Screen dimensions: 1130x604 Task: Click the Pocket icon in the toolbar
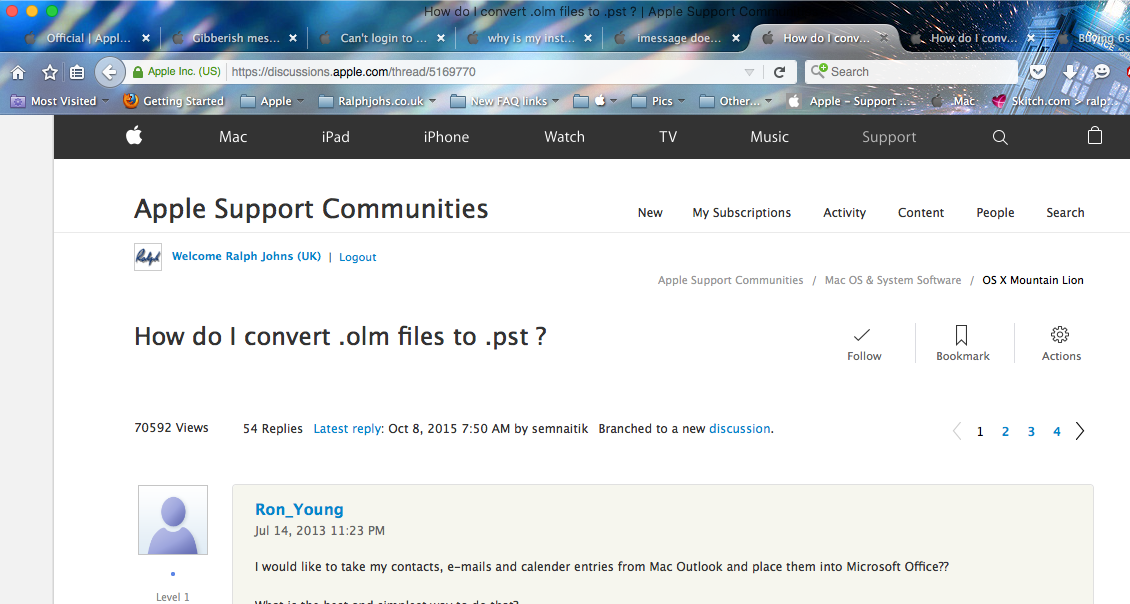[x=1038, y=72]
